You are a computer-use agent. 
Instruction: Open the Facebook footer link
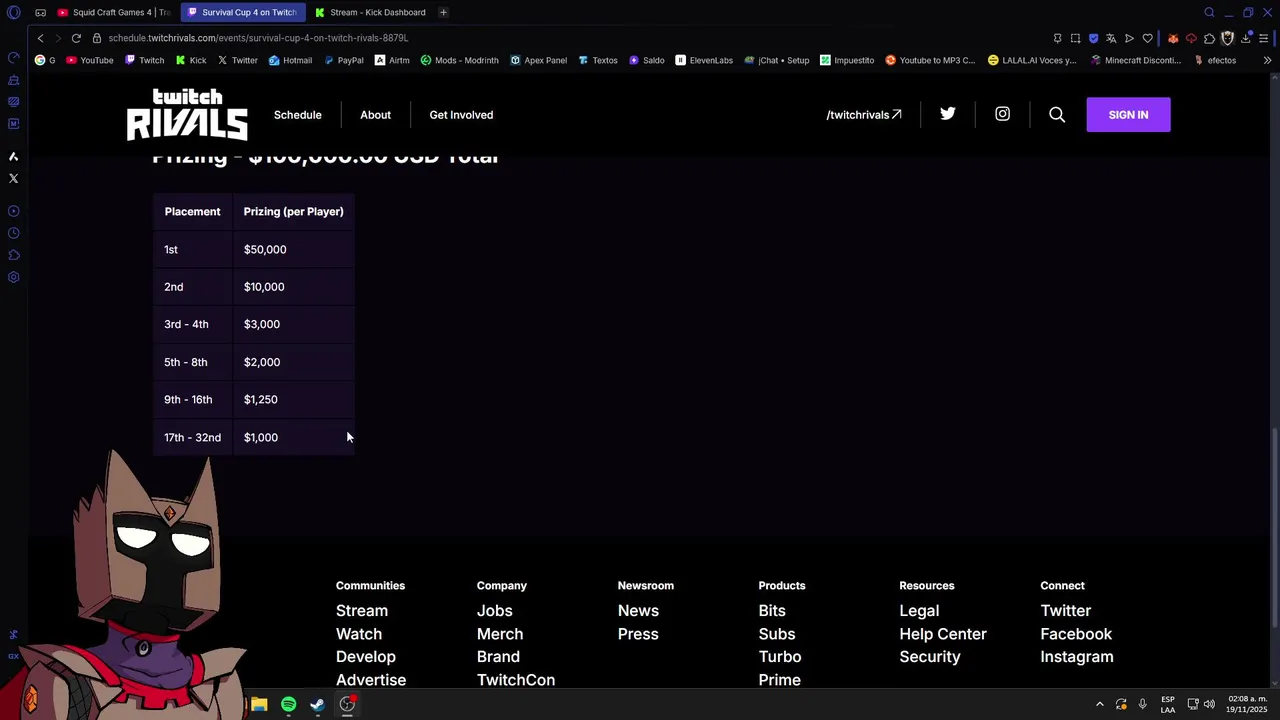pos(1076,634)
